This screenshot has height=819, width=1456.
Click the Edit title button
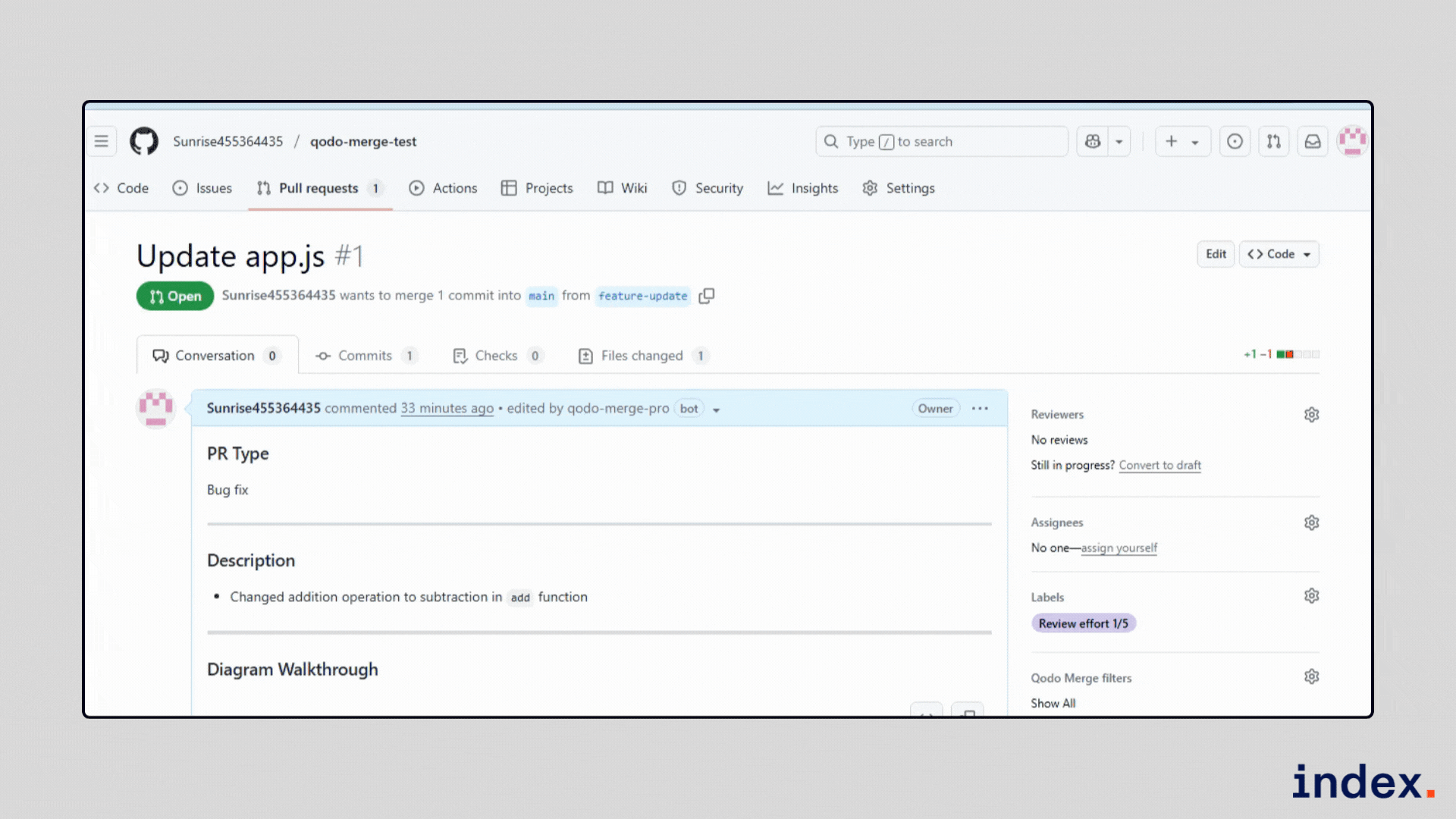coord(1216,254)
